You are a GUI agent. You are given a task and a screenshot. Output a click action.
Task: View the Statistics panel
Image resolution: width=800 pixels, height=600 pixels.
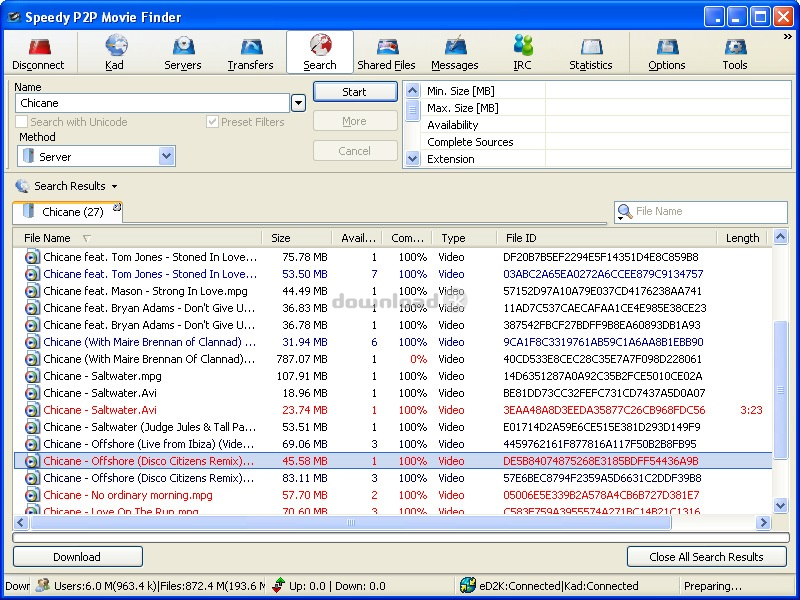pos(591,52)
